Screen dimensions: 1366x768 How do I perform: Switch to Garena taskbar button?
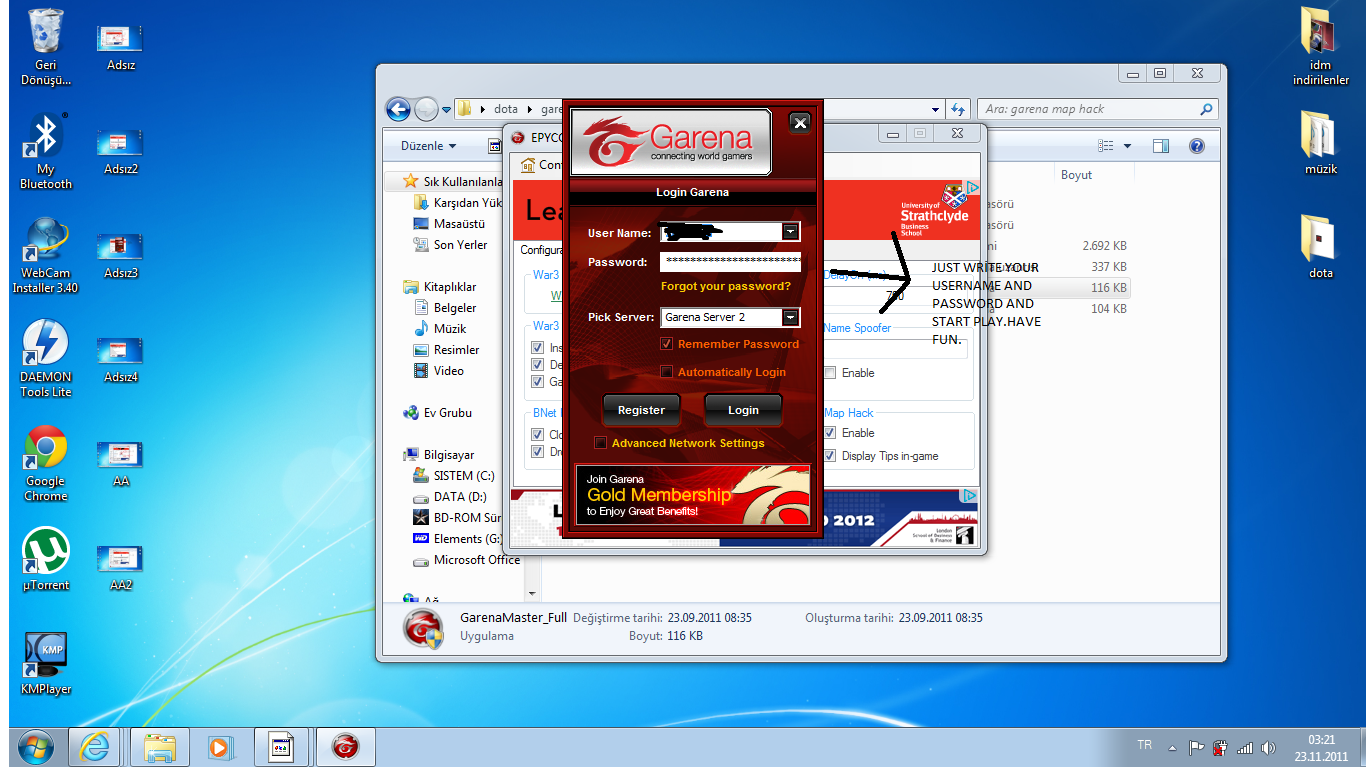[x=346, y=747]
